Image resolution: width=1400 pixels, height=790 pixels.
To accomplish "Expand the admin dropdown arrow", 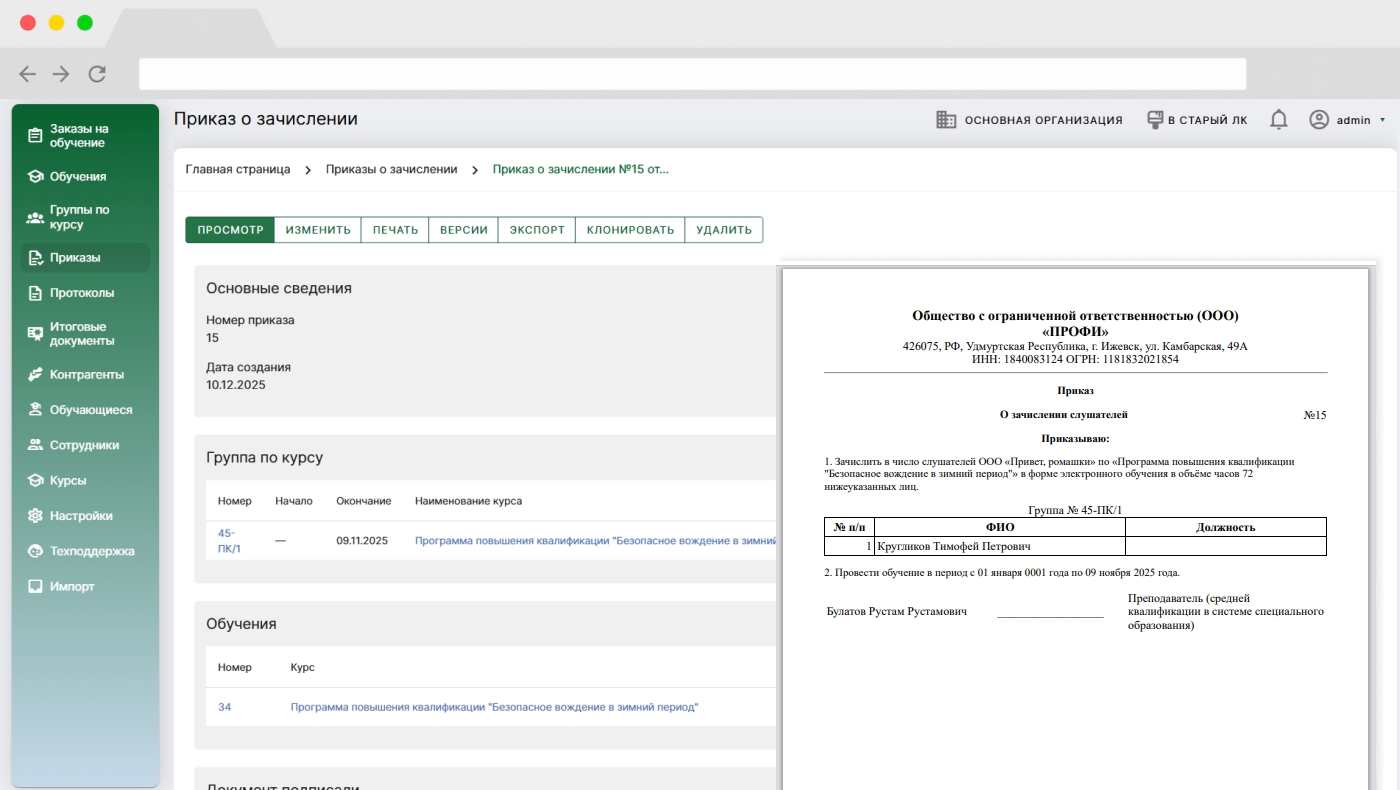I will coord(1383,120).
